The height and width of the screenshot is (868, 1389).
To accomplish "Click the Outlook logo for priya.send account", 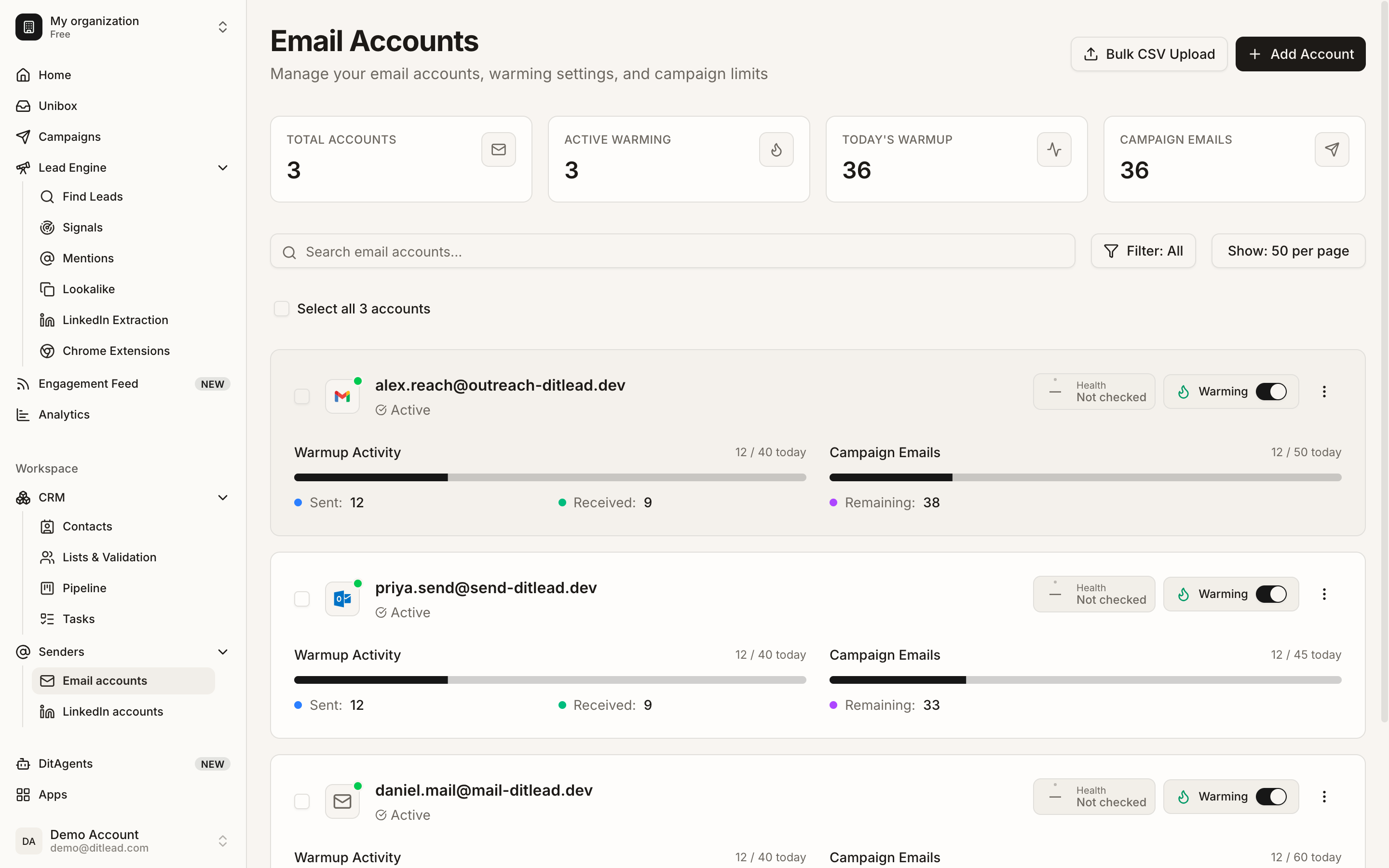I will (x=342, y=599).
